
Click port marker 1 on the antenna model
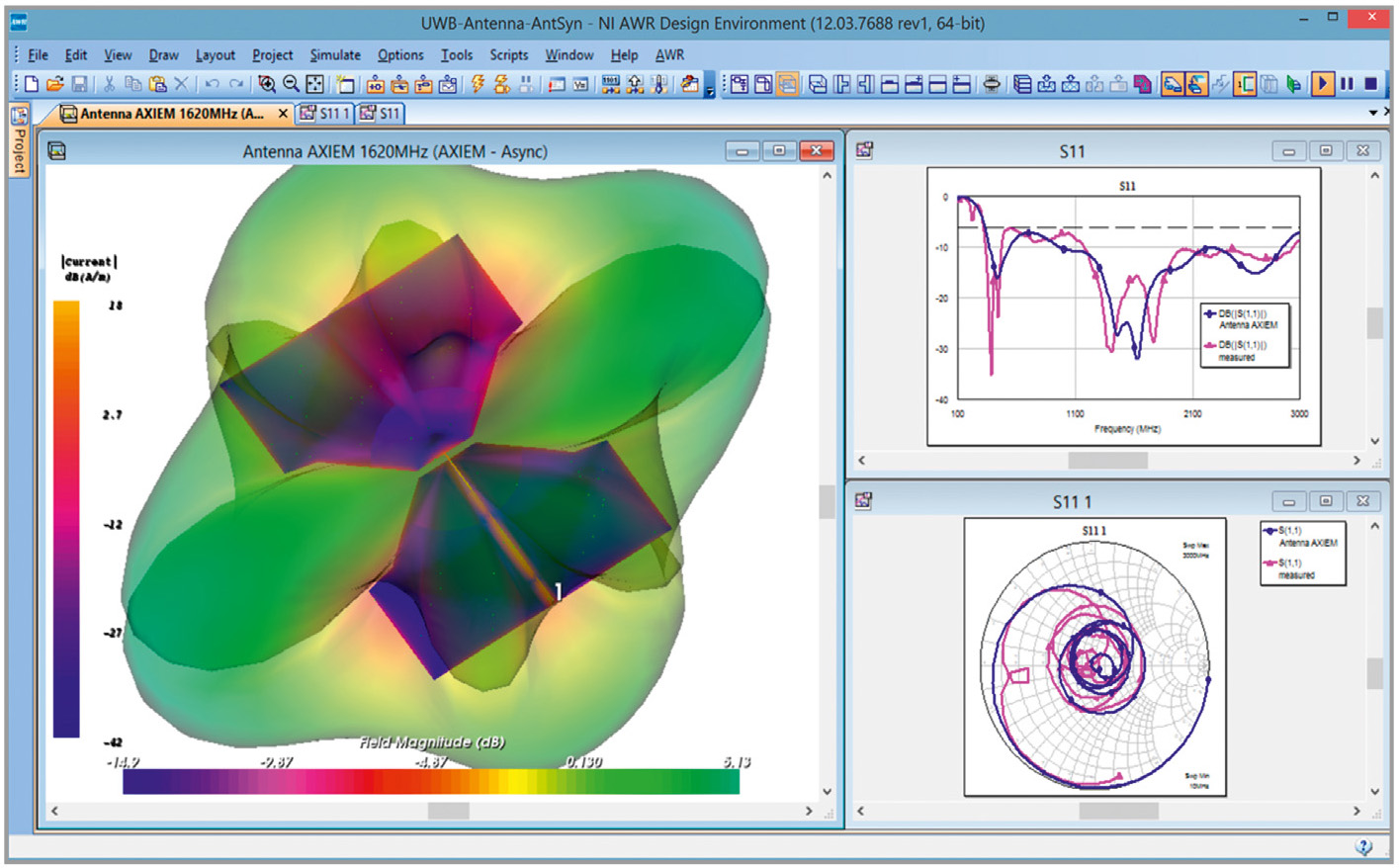tap(559, 591)
